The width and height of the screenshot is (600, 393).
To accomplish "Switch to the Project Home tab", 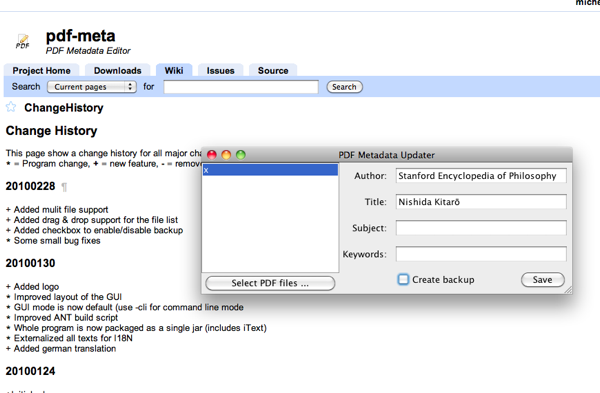I will click(41, 70).
